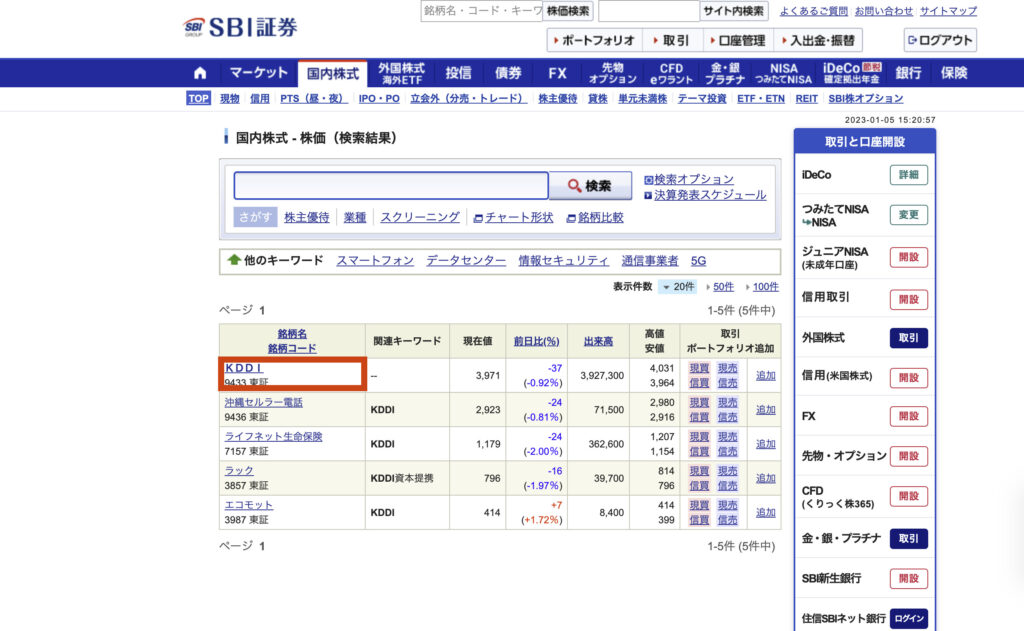Image resolution: width=1024 pixels, height=631 pixels.
Task: Open サイトマップ link
Action: [x=948, y=11]
